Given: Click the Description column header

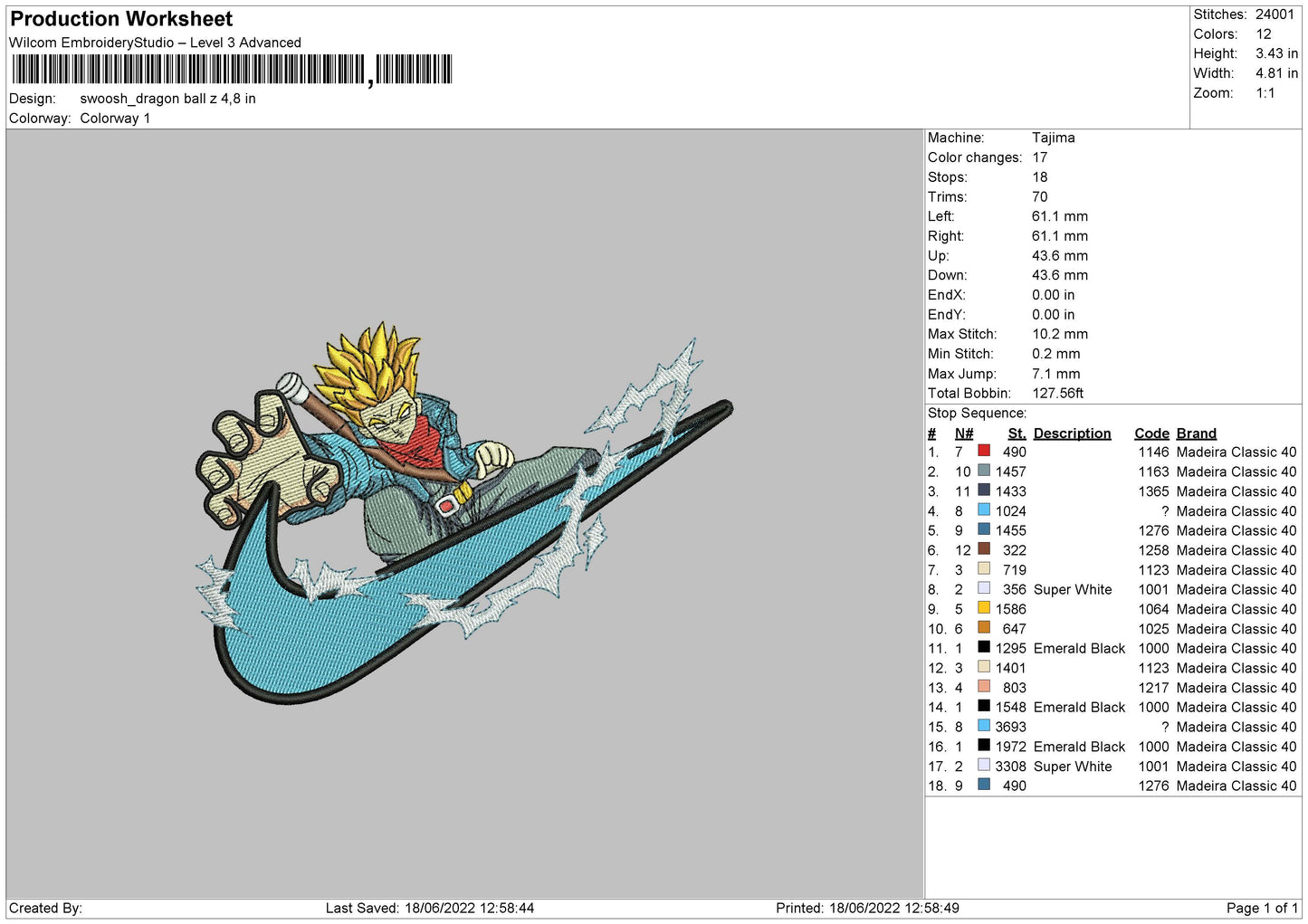Looking at the screenshot, I should (x=1072, y=433).
